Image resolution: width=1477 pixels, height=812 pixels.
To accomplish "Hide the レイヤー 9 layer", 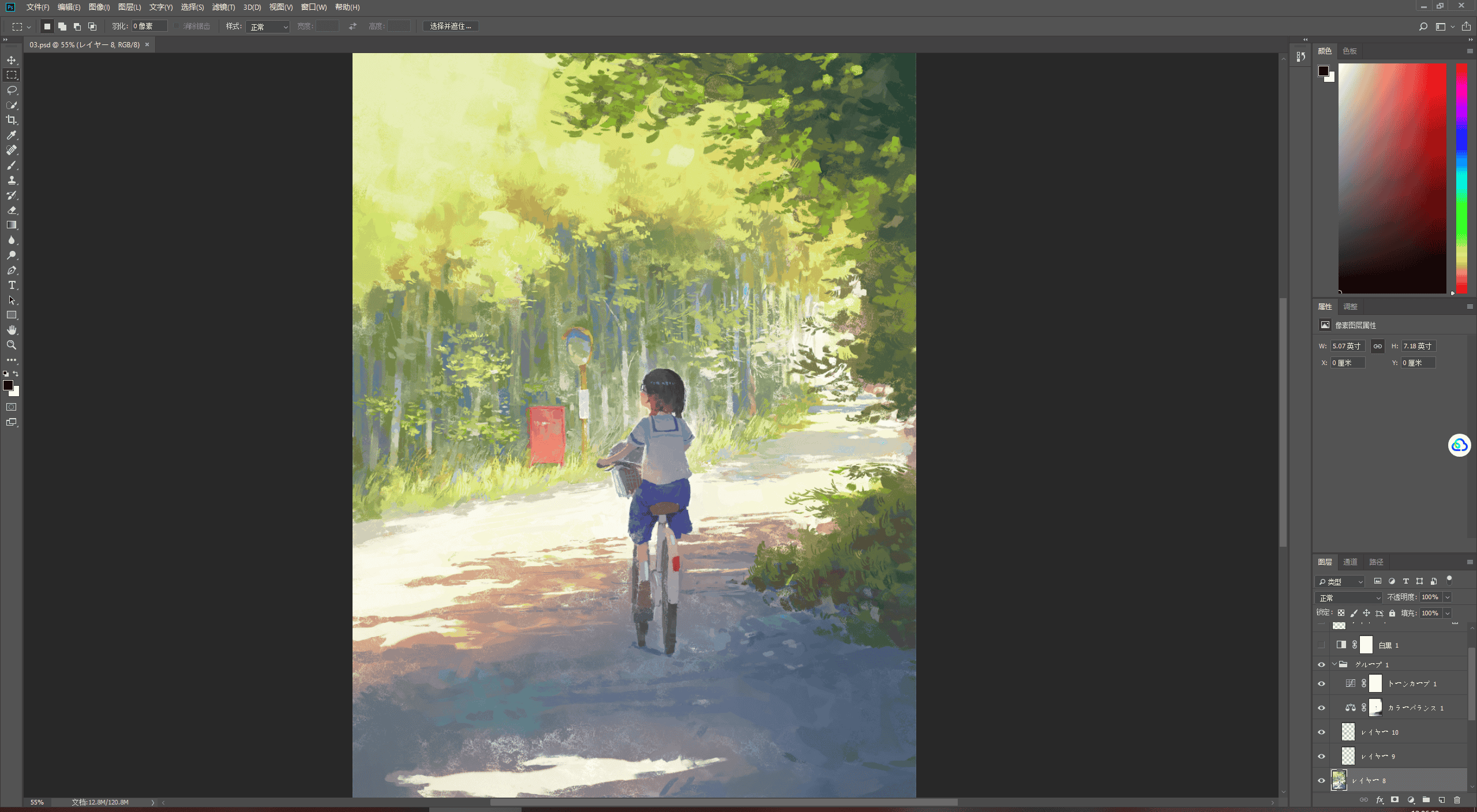I will 1321,756.
